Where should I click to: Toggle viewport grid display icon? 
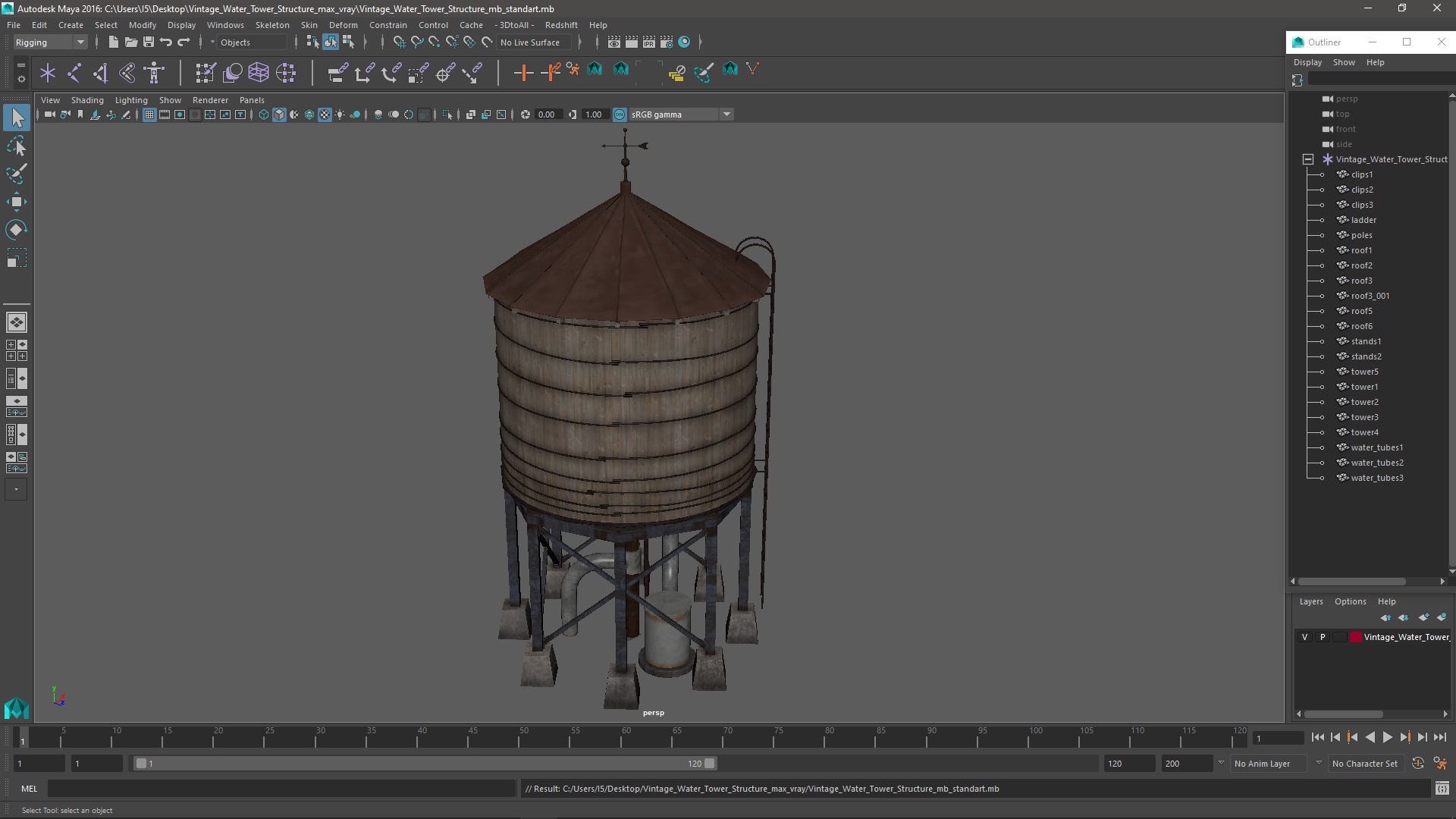click(x=149, y=115)
